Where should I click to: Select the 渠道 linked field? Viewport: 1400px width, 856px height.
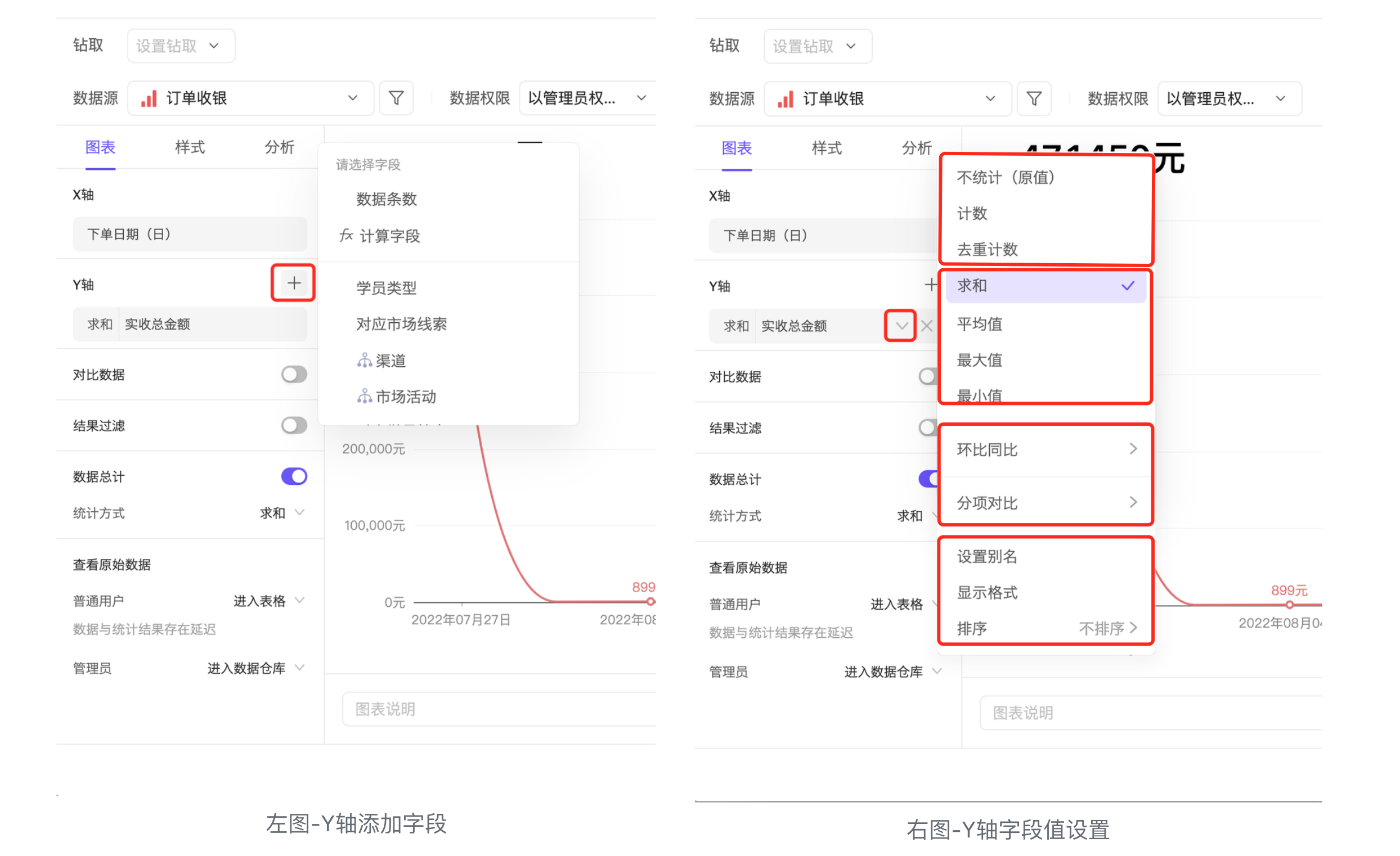382,361
